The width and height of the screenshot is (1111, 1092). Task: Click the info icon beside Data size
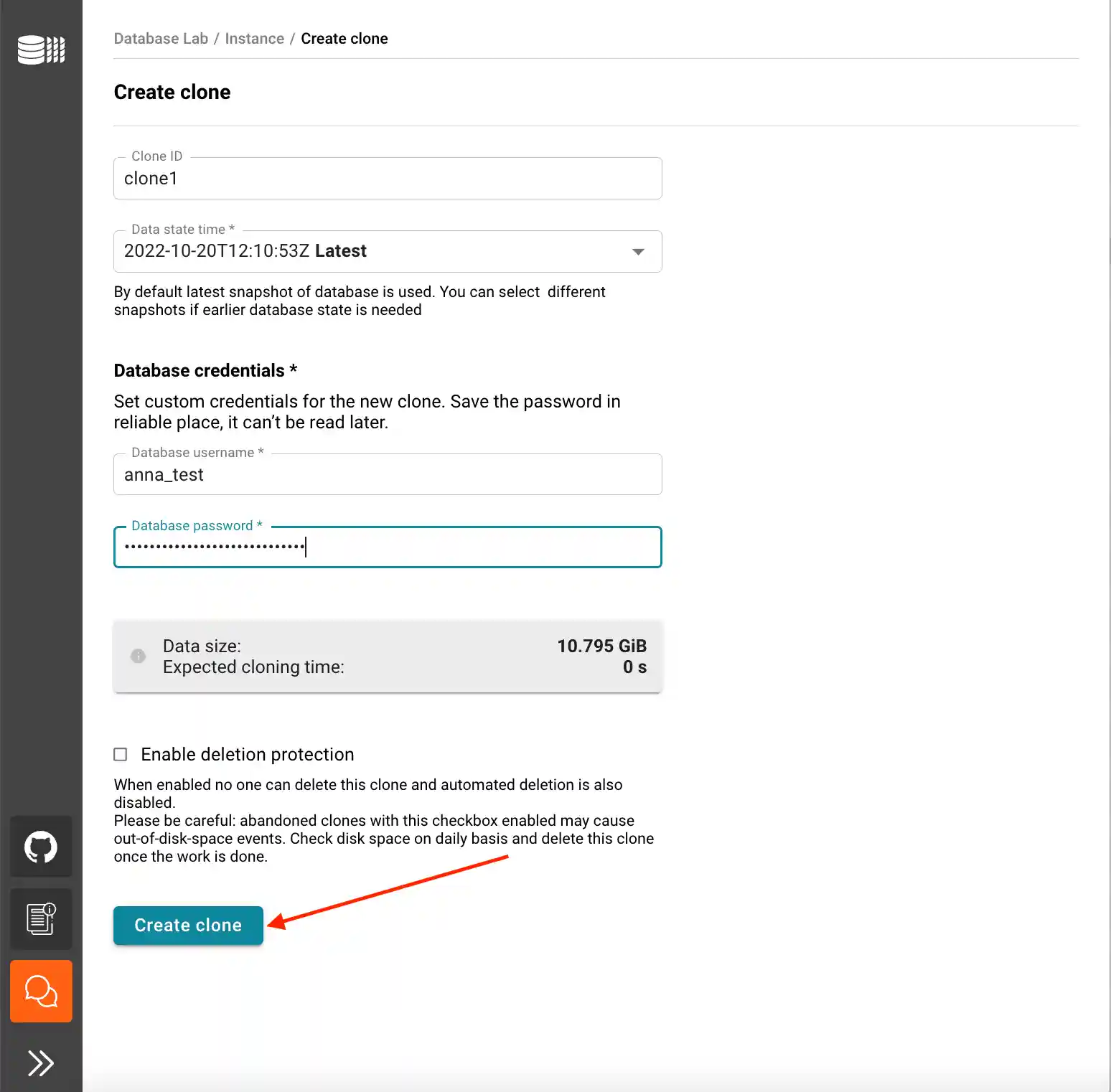point(138,656)
